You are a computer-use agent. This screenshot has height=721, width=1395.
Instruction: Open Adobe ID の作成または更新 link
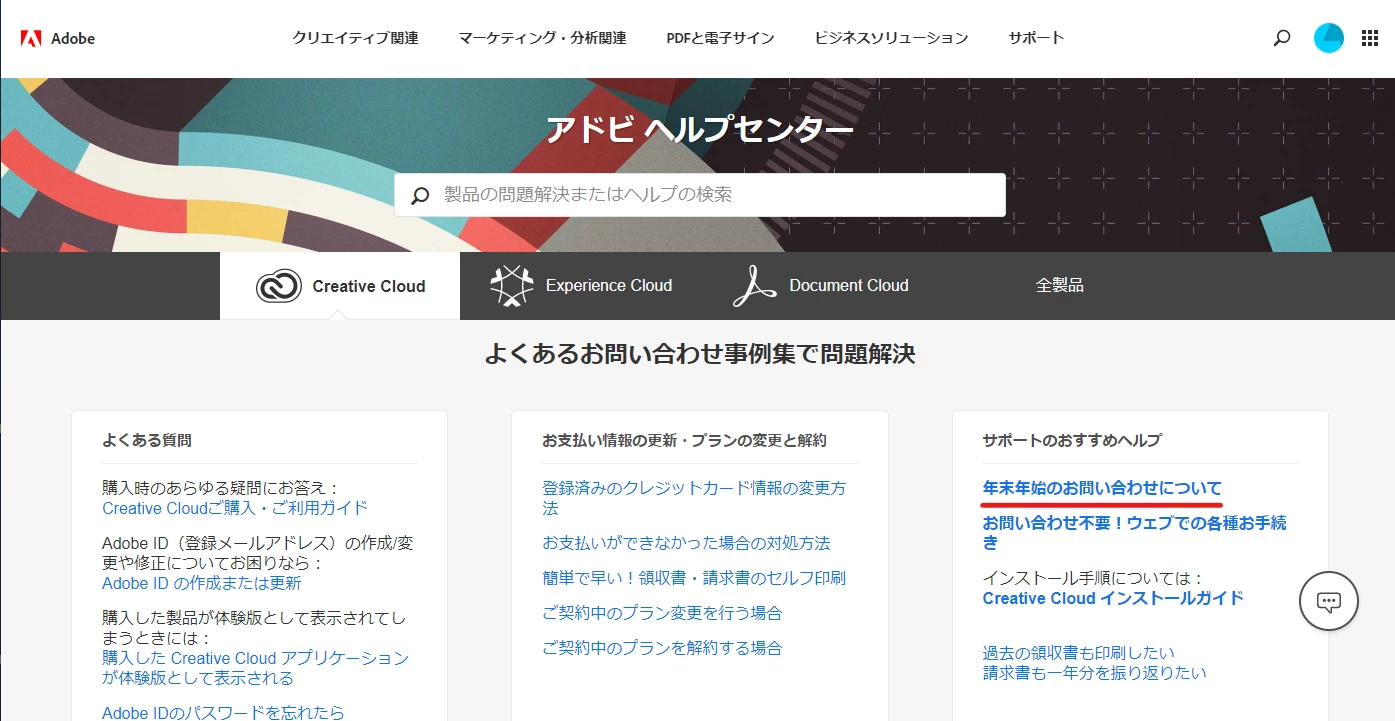(201, 583)
